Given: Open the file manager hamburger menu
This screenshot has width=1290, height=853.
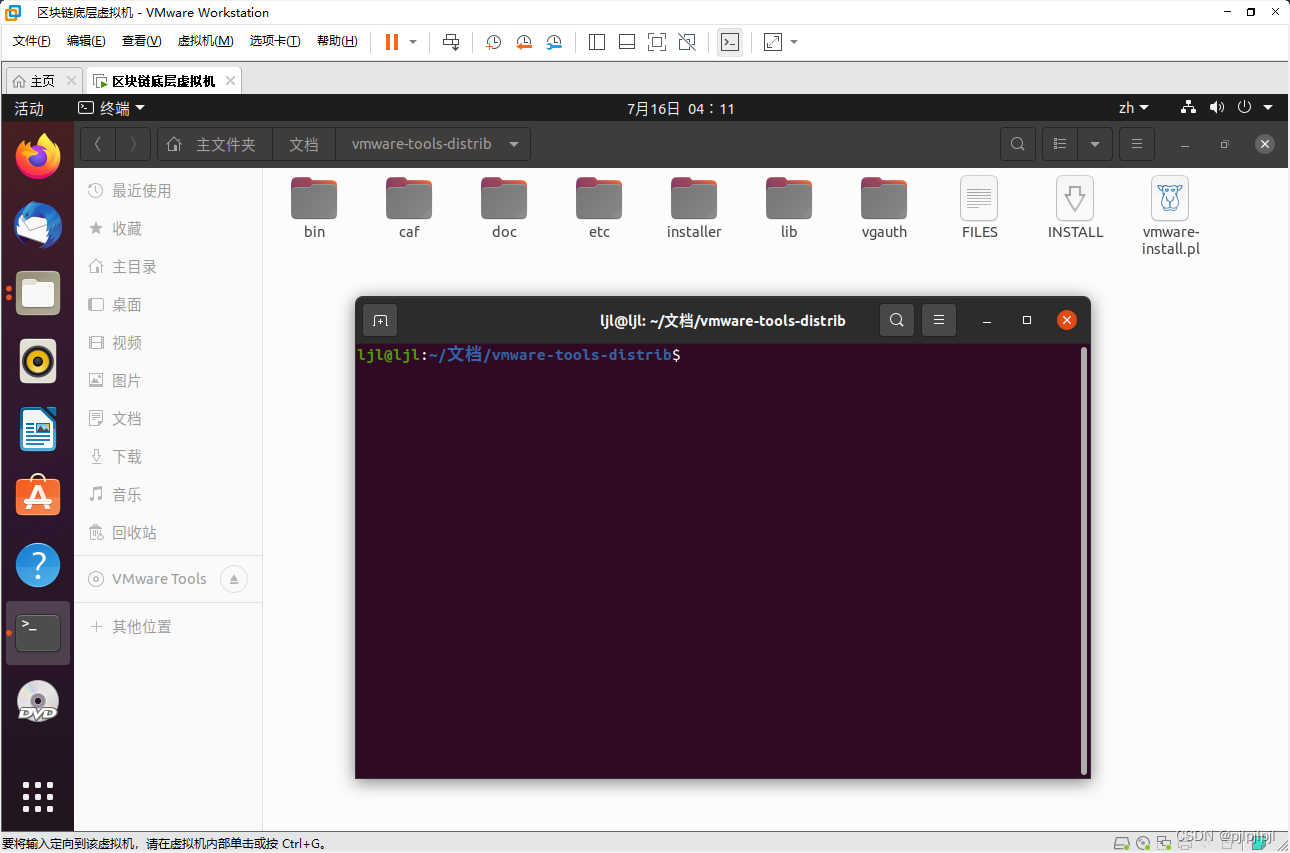Looking at the screenshot, I should [x=1136, y=144].
